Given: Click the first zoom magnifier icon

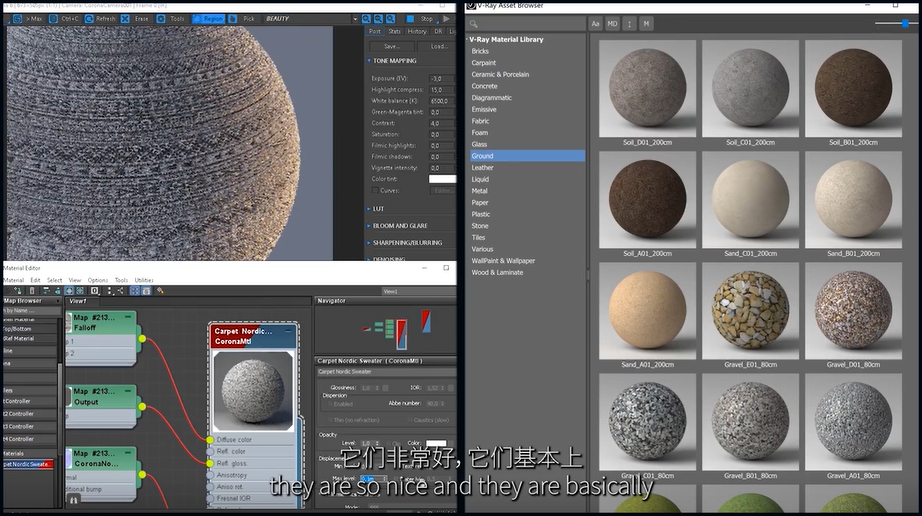Looking at the screenshot, I should [366, 19].
